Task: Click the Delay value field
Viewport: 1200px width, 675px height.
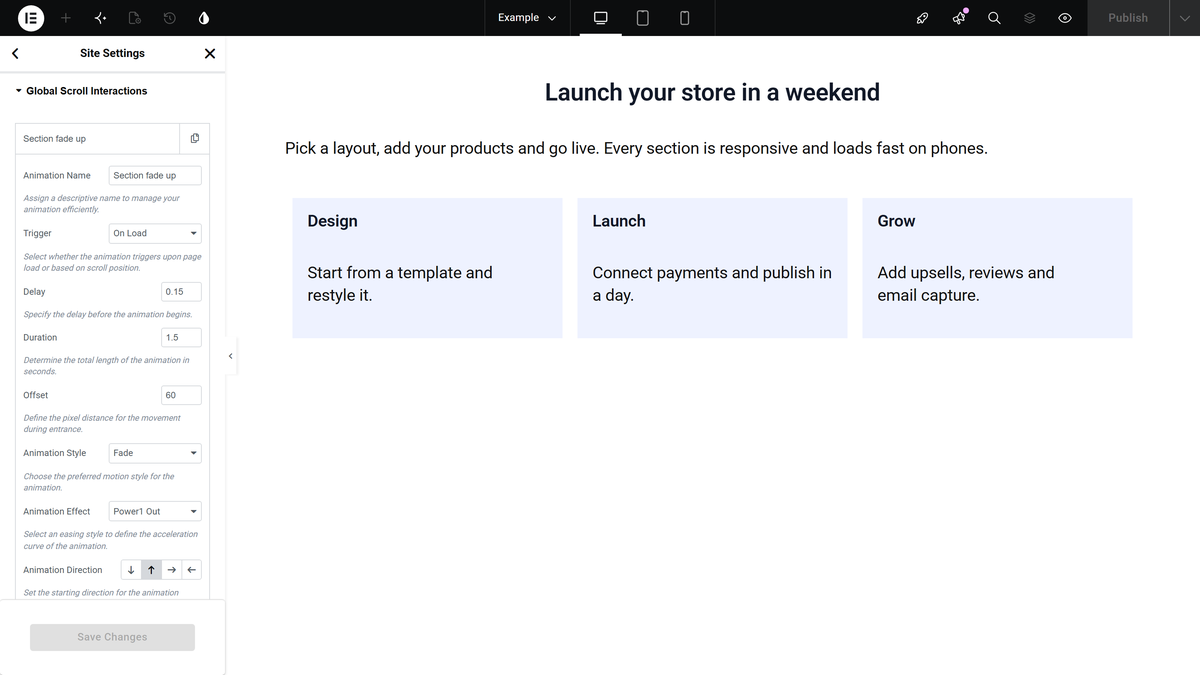Action: pyautogui.click(x=181, y=292)
